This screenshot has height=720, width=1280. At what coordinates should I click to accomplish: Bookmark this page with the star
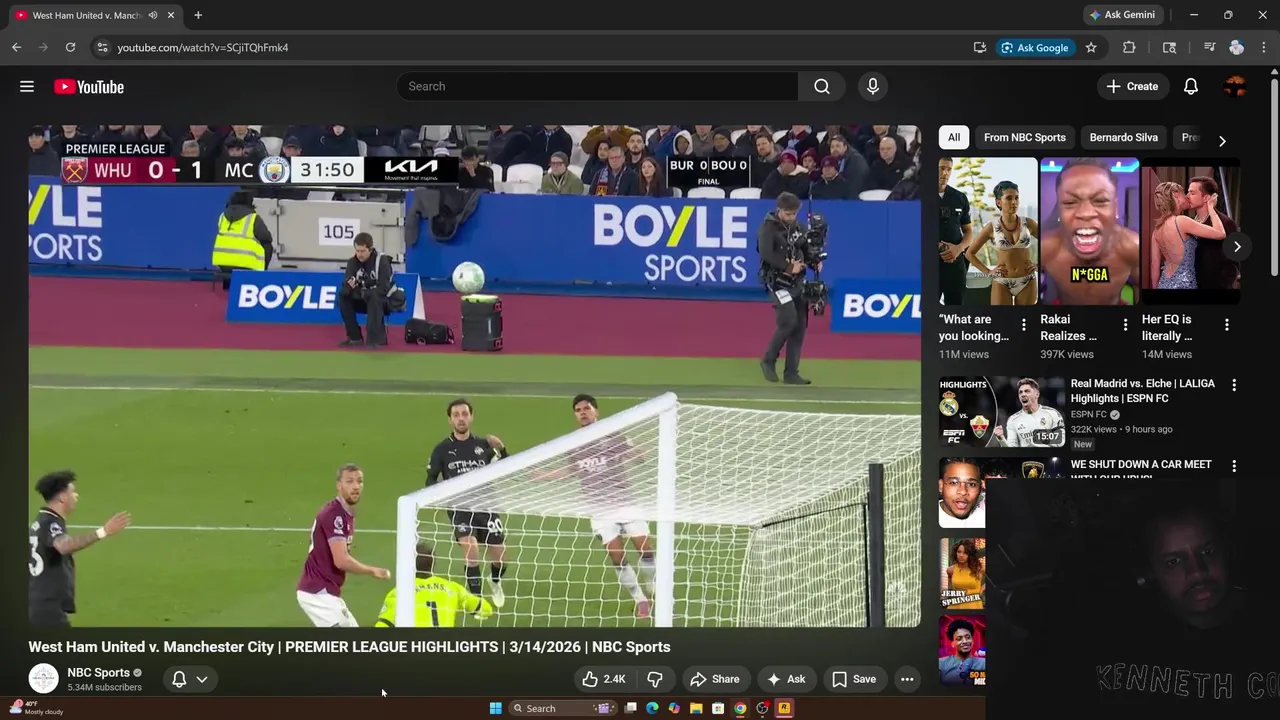[x=1091, y=47]
